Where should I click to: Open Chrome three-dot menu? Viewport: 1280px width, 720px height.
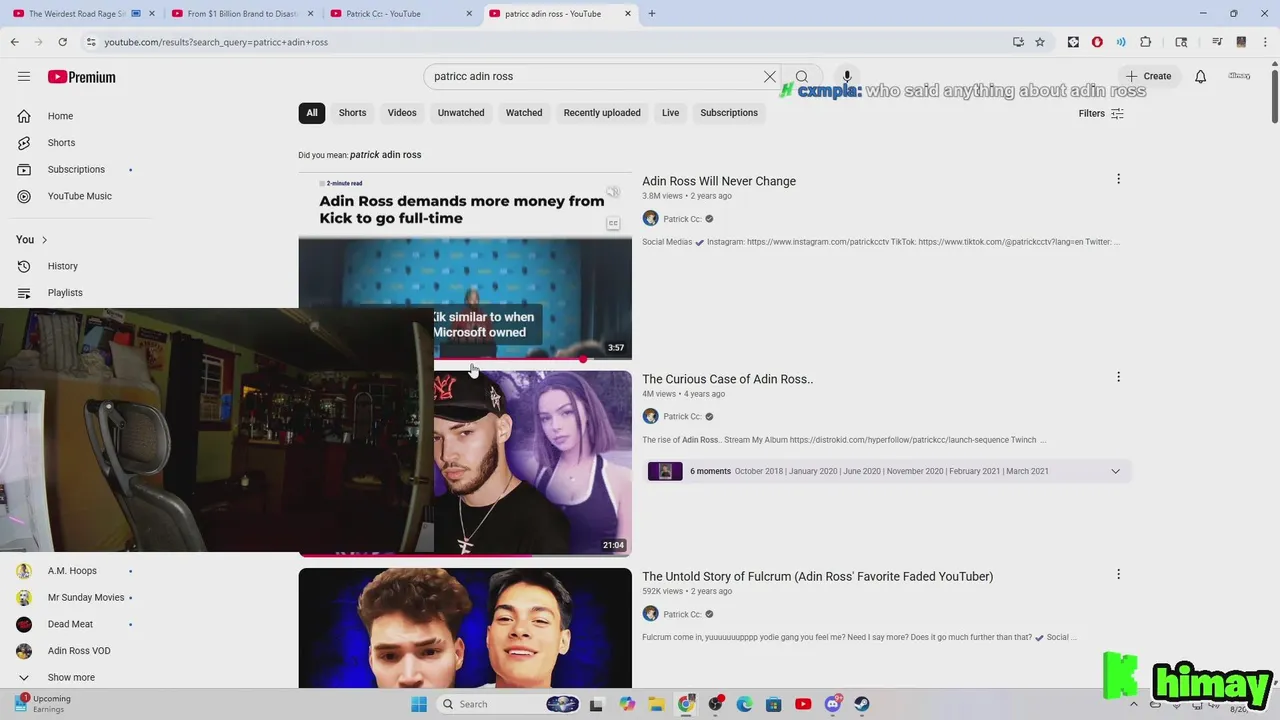tap(1266, 42)
